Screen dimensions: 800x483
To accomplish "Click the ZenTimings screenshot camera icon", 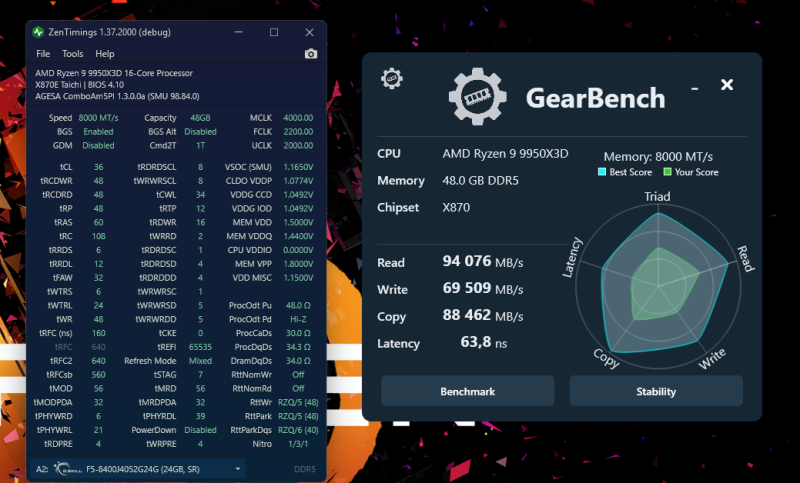I will 311,54.
